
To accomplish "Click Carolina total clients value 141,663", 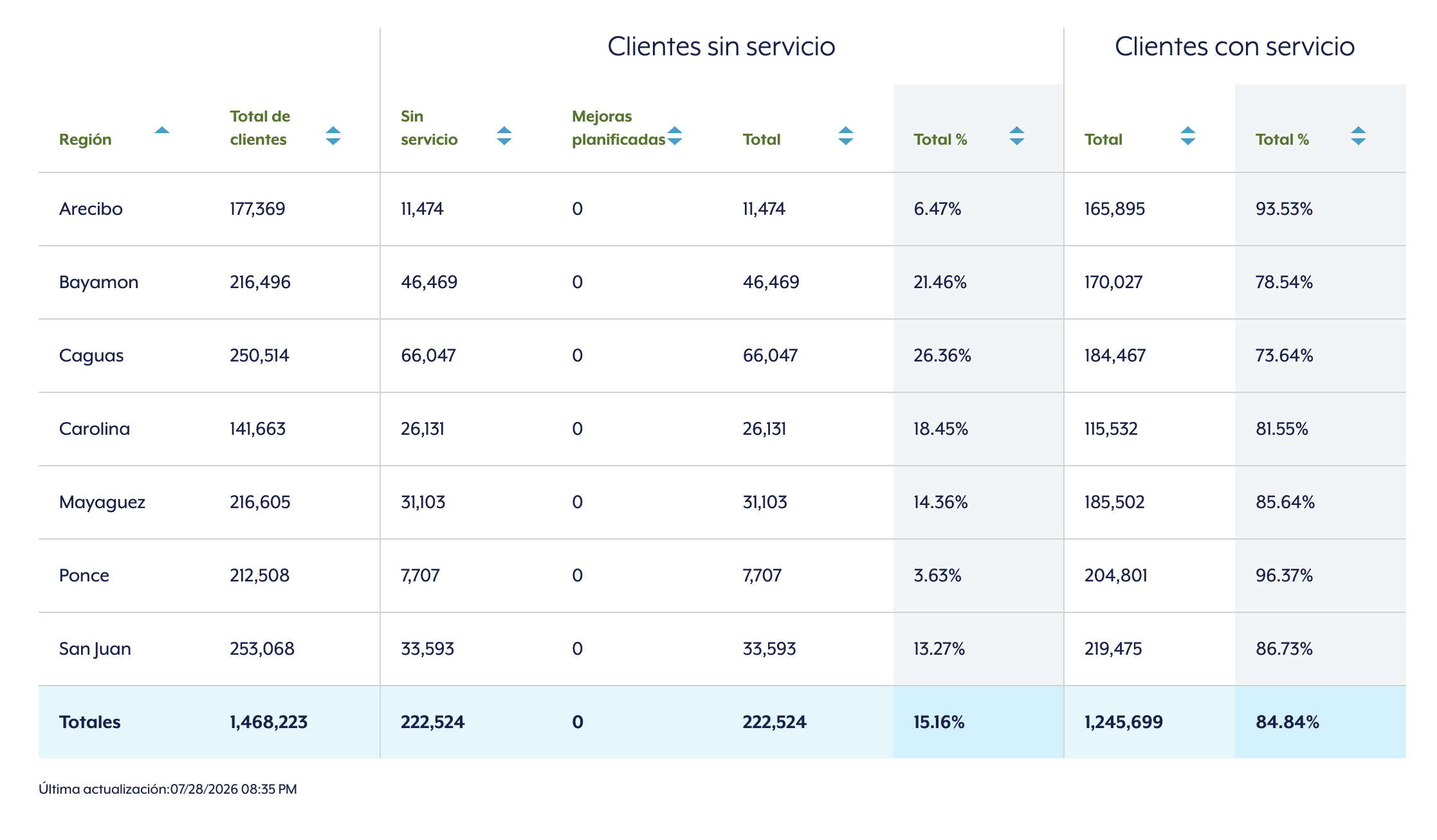I will tap(258, 429).
